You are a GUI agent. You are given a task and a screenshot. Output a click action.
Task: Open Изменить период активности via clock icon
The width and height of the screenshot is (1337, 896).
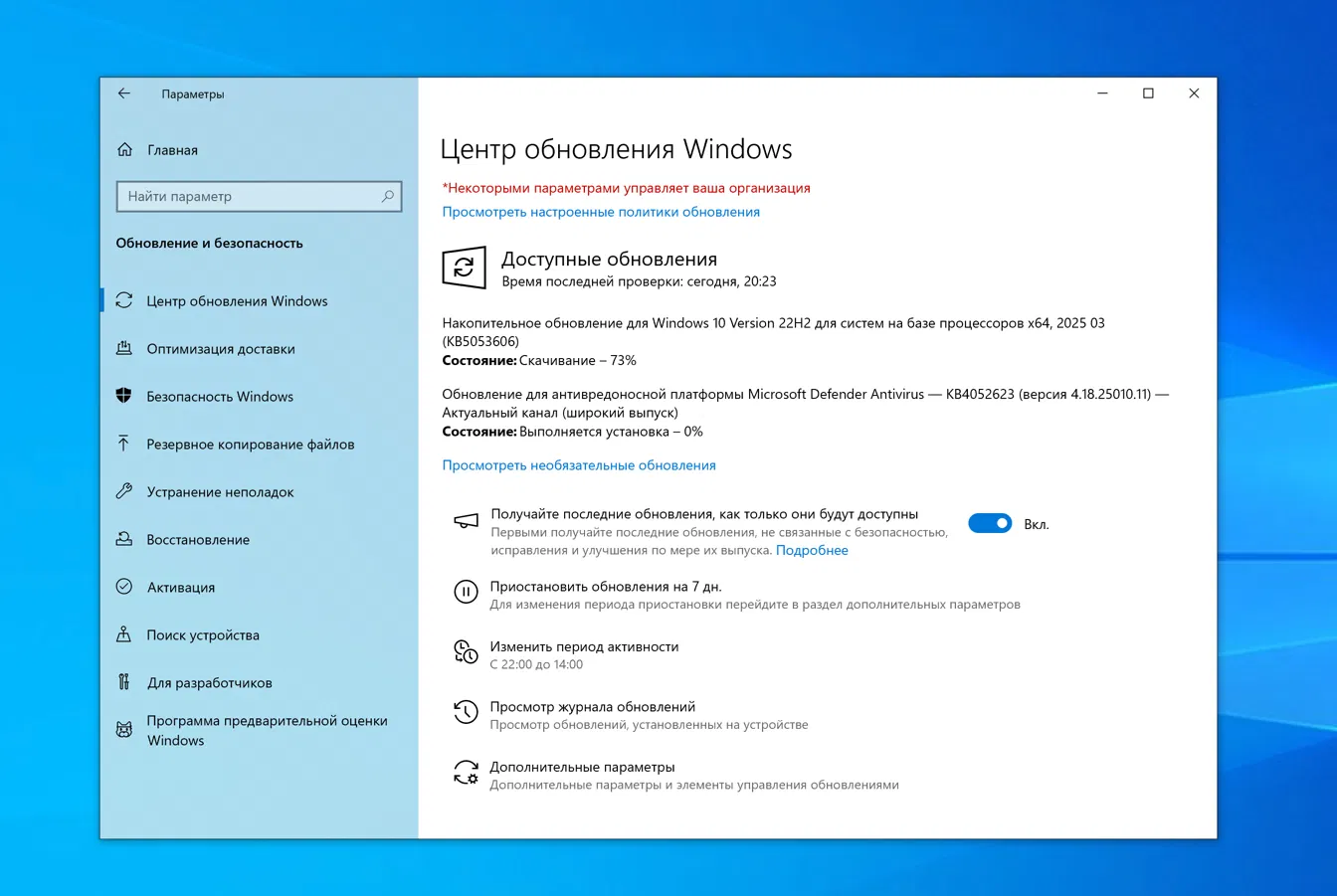pyautogui.click(x=466, y=651)
